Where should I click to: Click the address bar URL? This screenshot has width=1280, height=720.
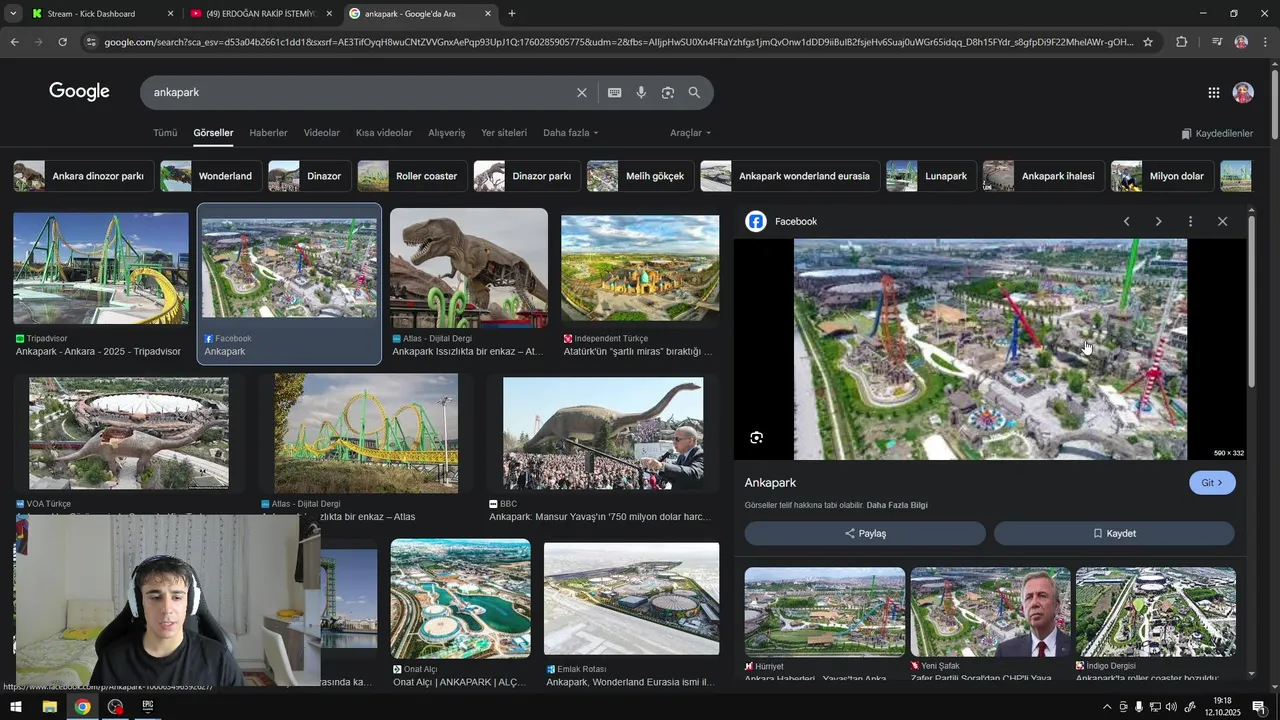coord(618,42)
